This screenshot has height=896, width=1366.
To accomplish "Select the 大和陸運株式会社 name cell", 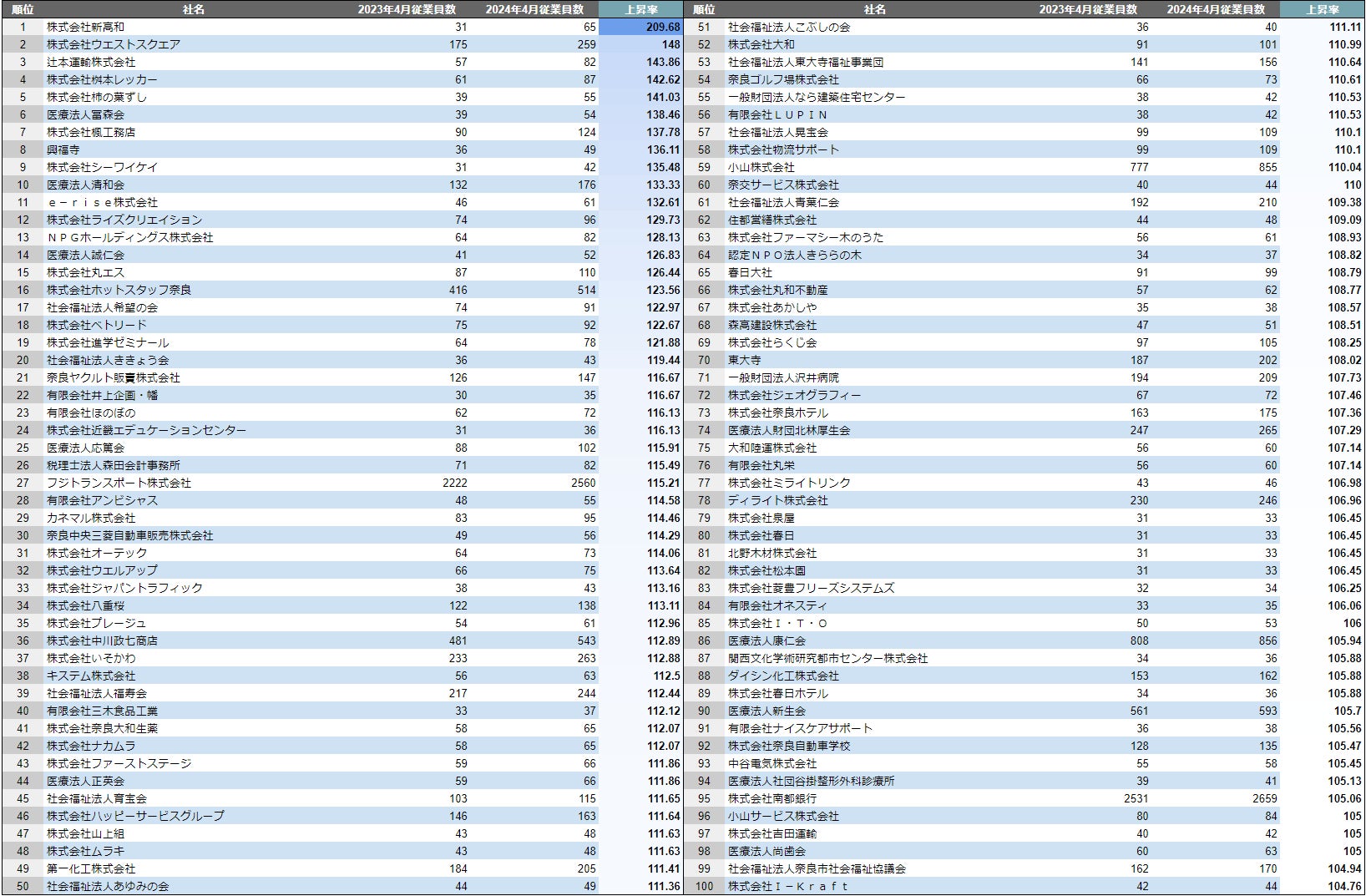I will [772, 448].
